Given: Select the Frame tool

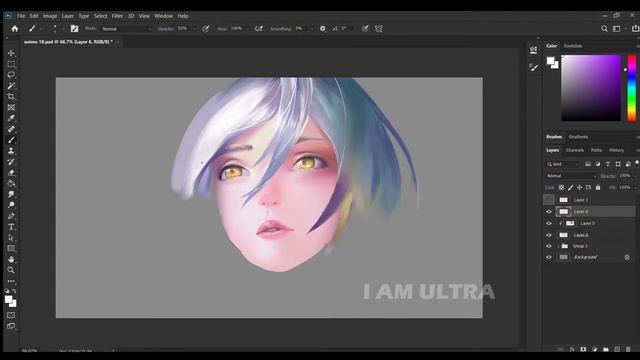Looking at the screenshot, I should 11,107.
